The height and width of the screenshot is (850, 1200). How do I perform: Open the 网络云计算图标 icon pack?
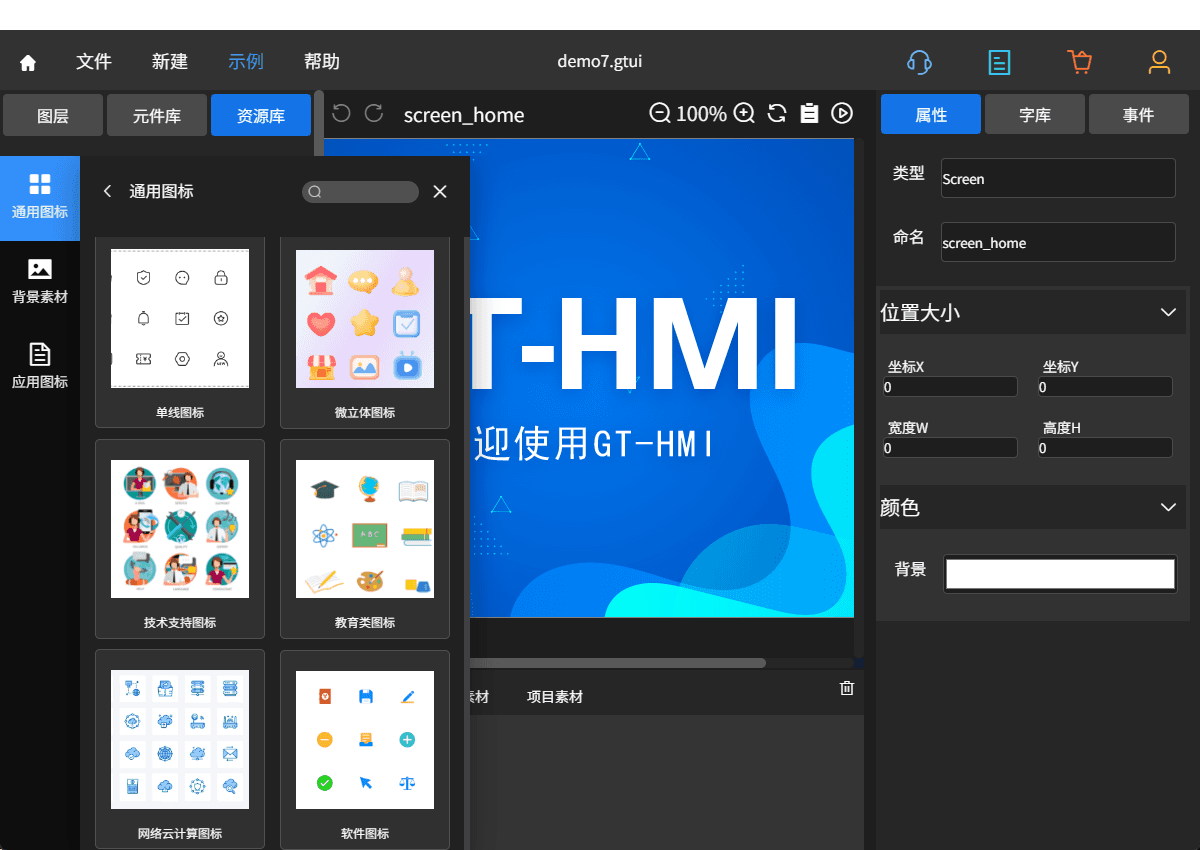click(180, 749)
